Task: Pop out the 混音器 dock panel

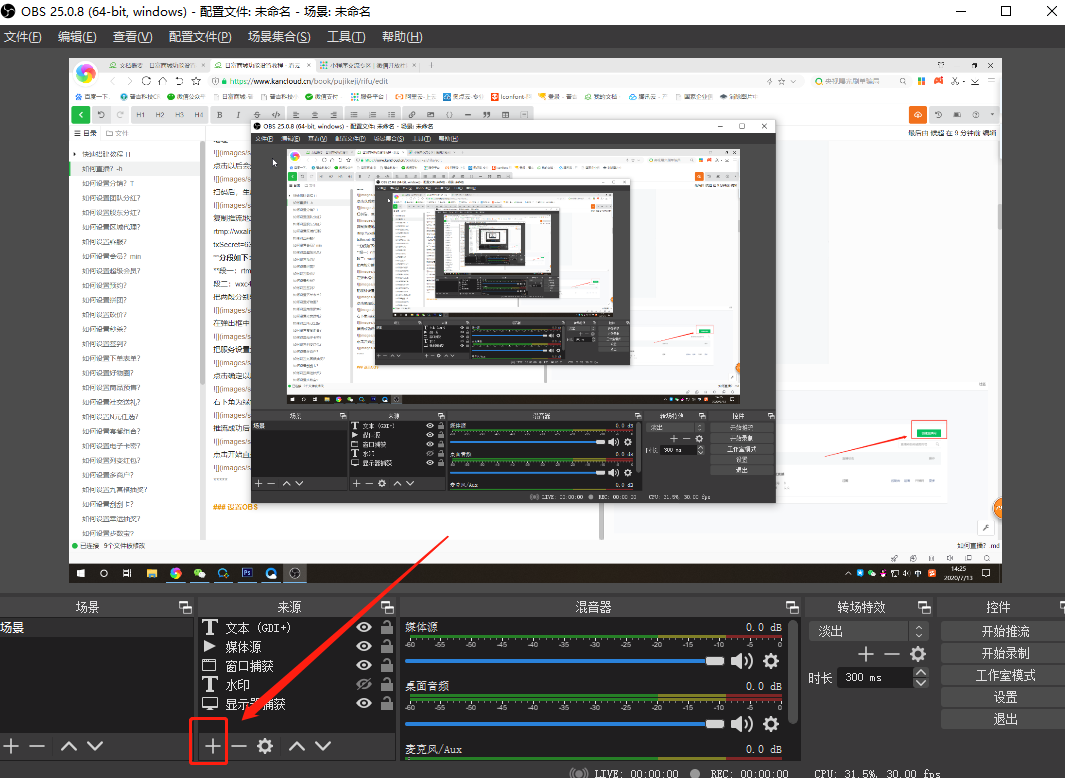Action: [792, 607]
